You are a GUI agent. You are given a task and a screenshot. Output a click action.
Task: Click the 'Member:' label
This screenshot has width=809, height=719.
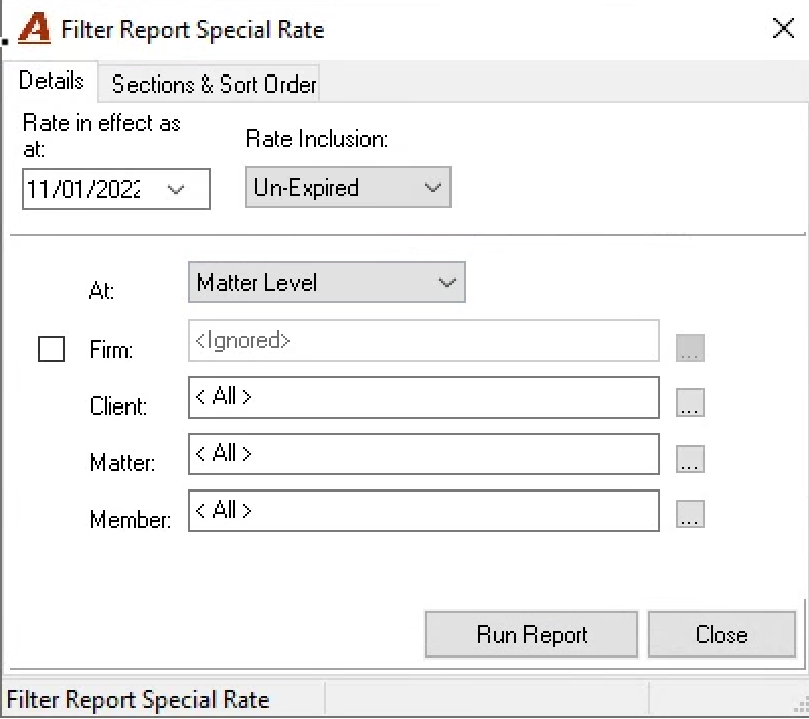pos(130,519)
